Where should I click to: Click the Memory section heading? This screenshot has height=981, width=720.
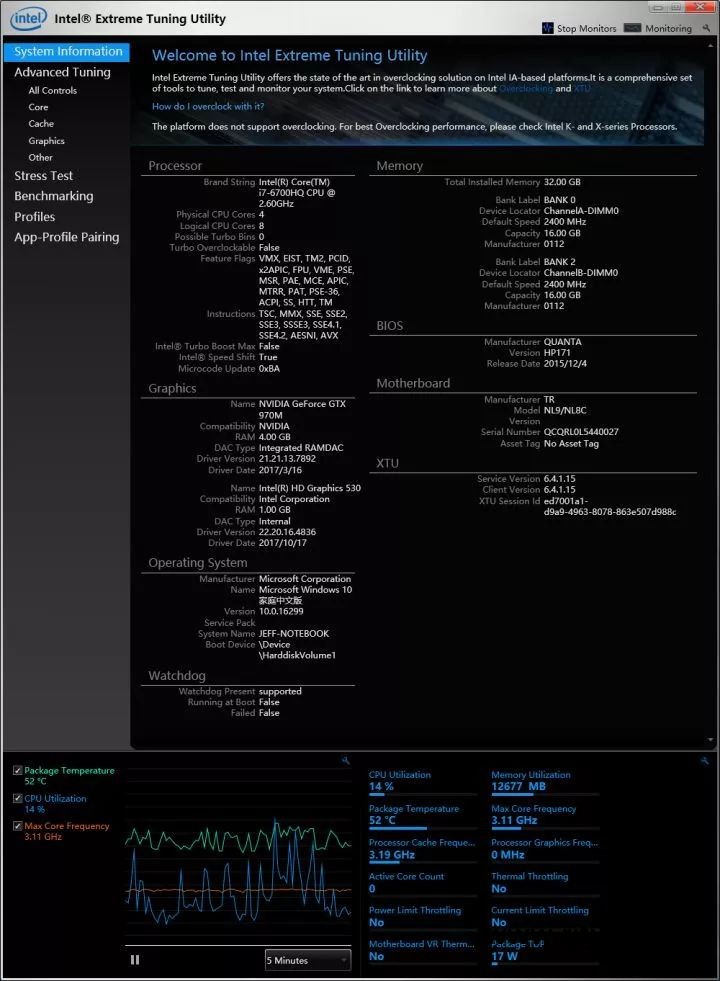tap(400, 166)
